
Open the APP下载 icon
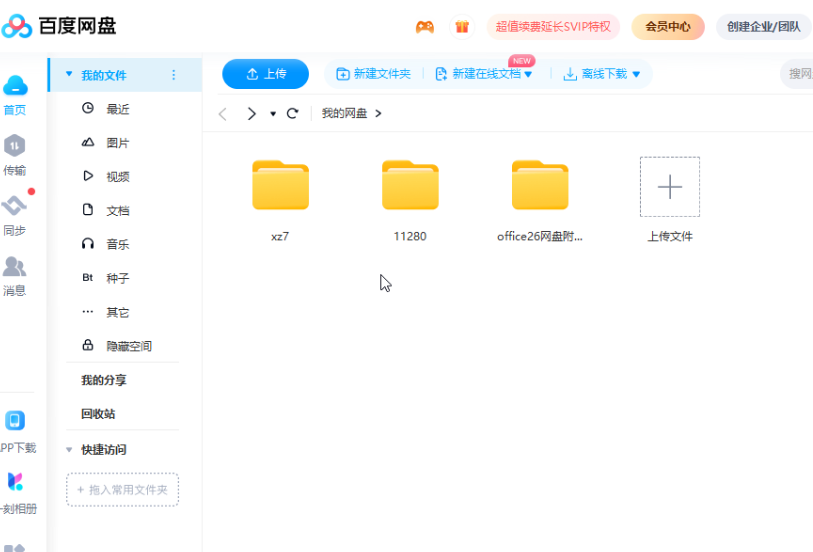point(16,432)
